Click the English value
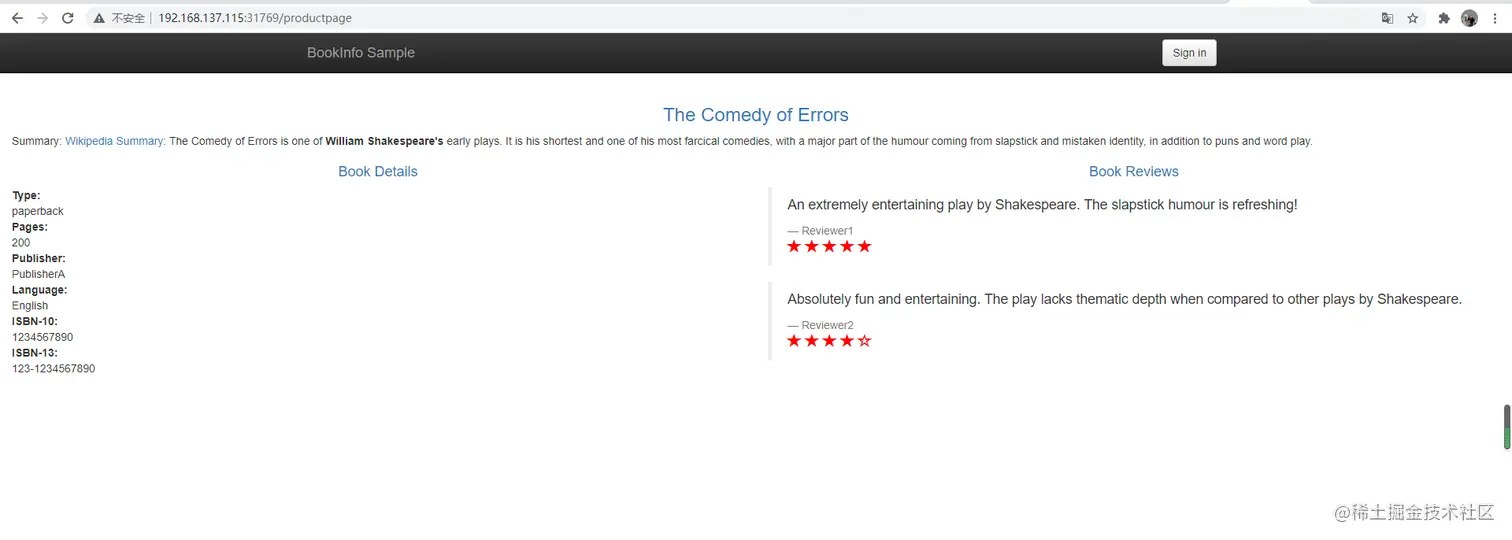Screen dimensions: 1512x540 point(30,305)
